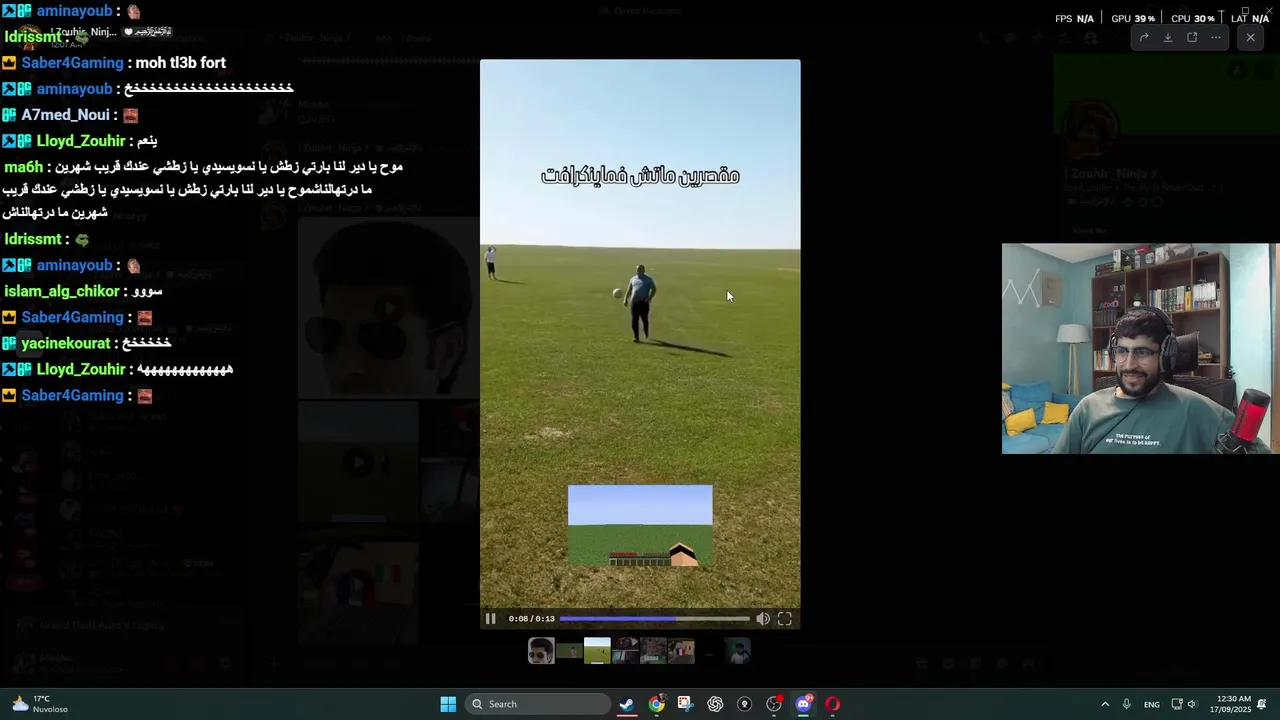Click the microphone tray icon
Viewport: 1280px width, 720px height.
1127,704
